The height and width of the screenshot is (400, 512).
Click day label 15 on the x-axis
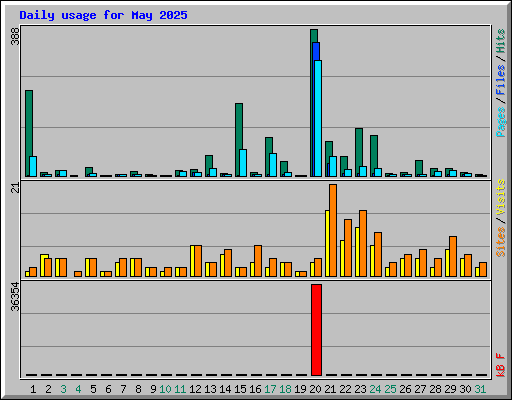pyautogui.click(x=240, y=389)
